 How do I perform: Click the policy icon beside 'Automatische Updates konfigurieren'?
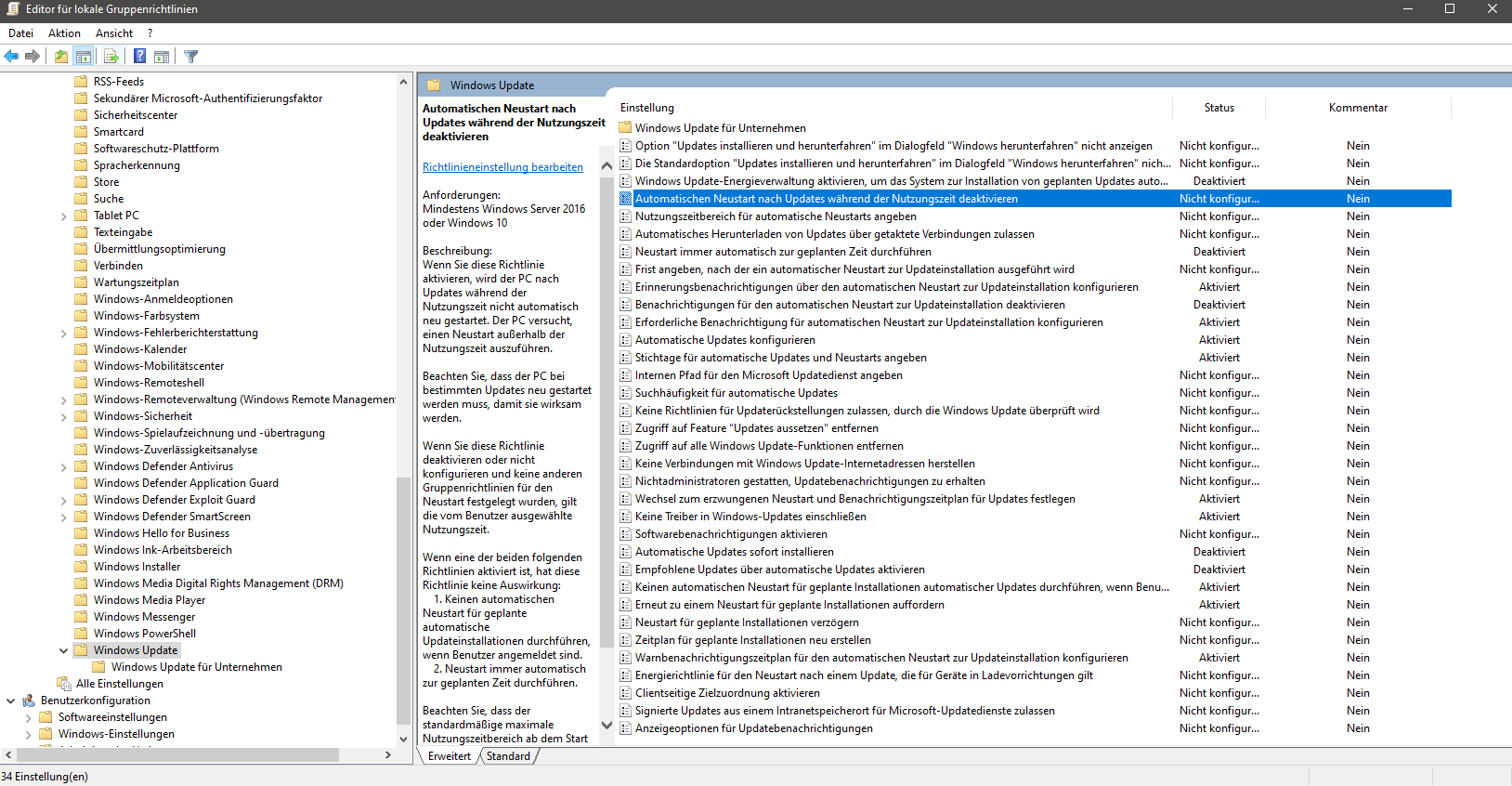click(x=626, y=340)
